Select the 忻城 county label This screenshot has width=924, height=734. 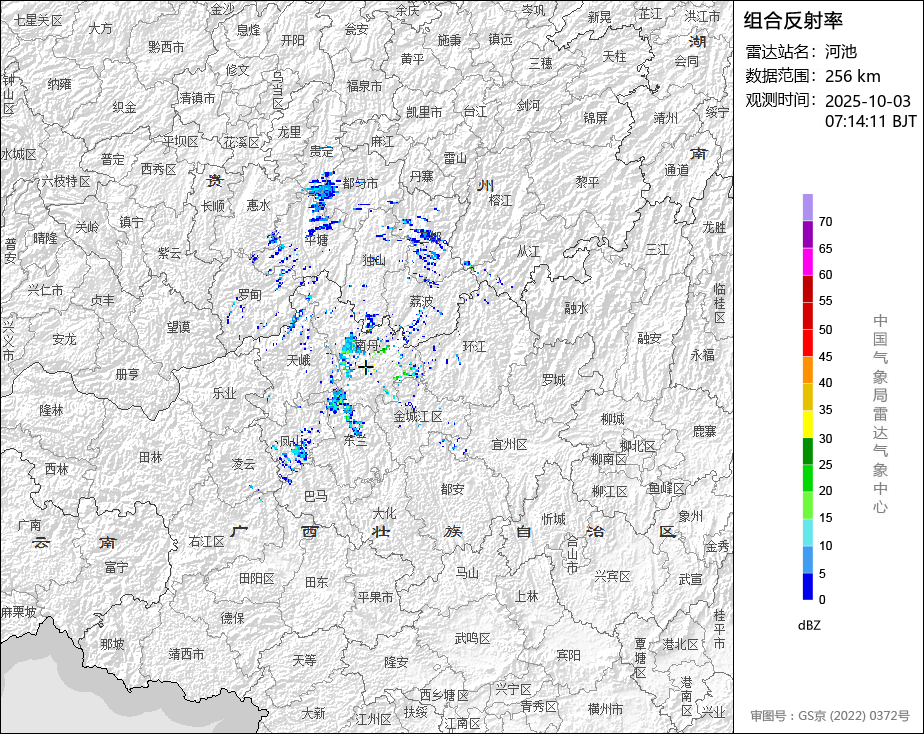(553, 519)
